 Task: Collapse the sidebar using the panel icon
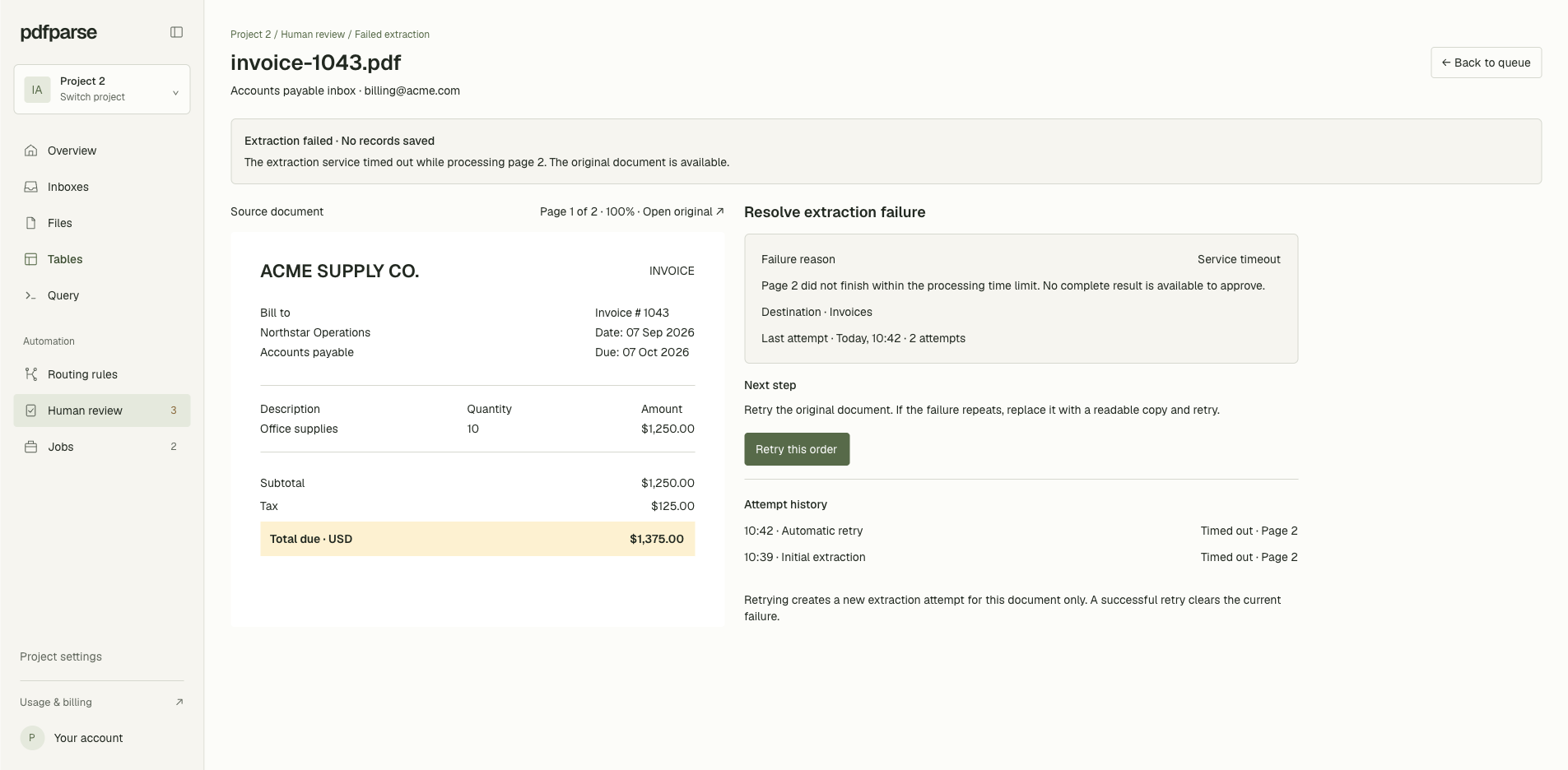pos(176,32)
